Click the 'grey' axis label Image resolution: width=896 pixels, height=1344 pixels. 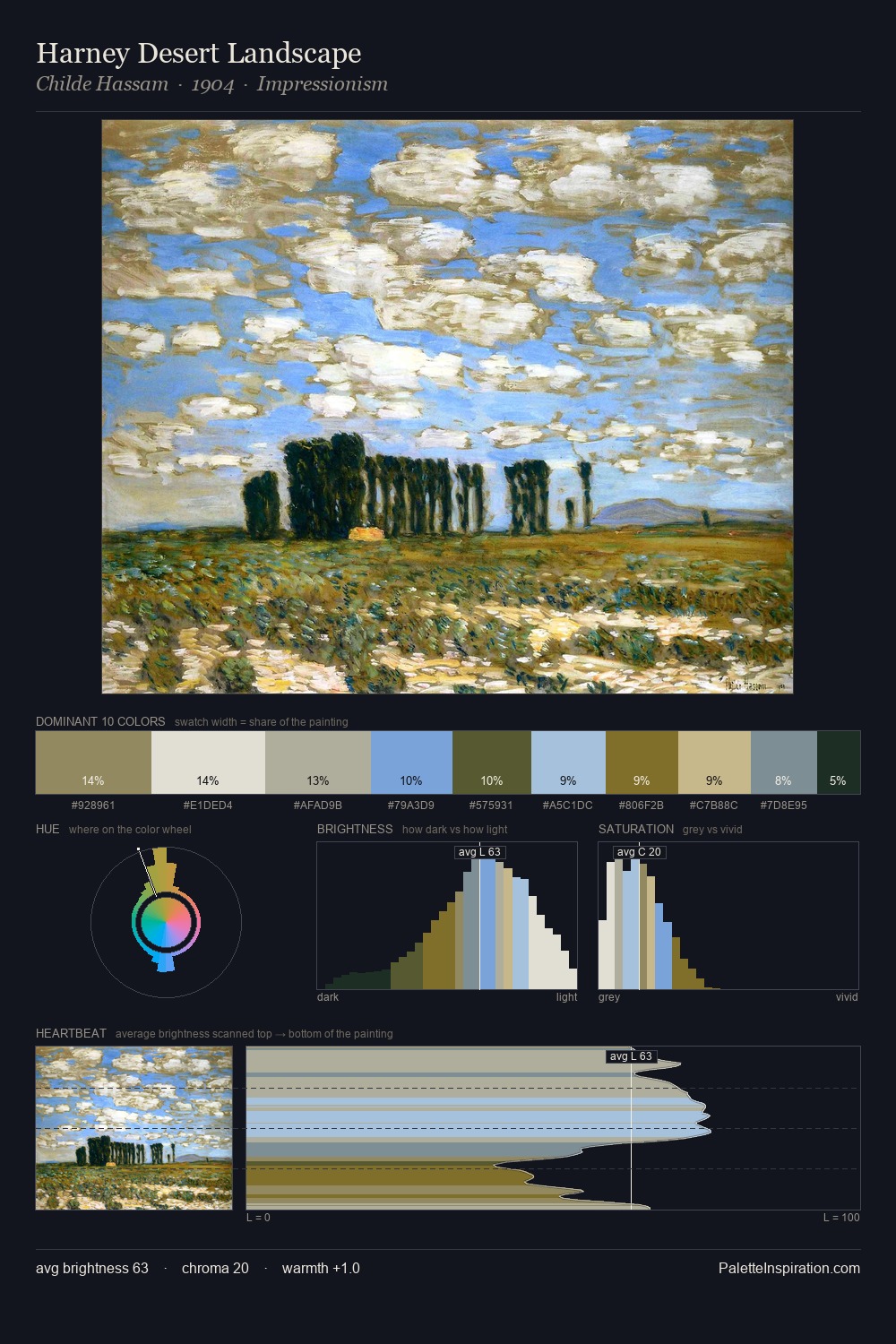(x=609, y=997)
